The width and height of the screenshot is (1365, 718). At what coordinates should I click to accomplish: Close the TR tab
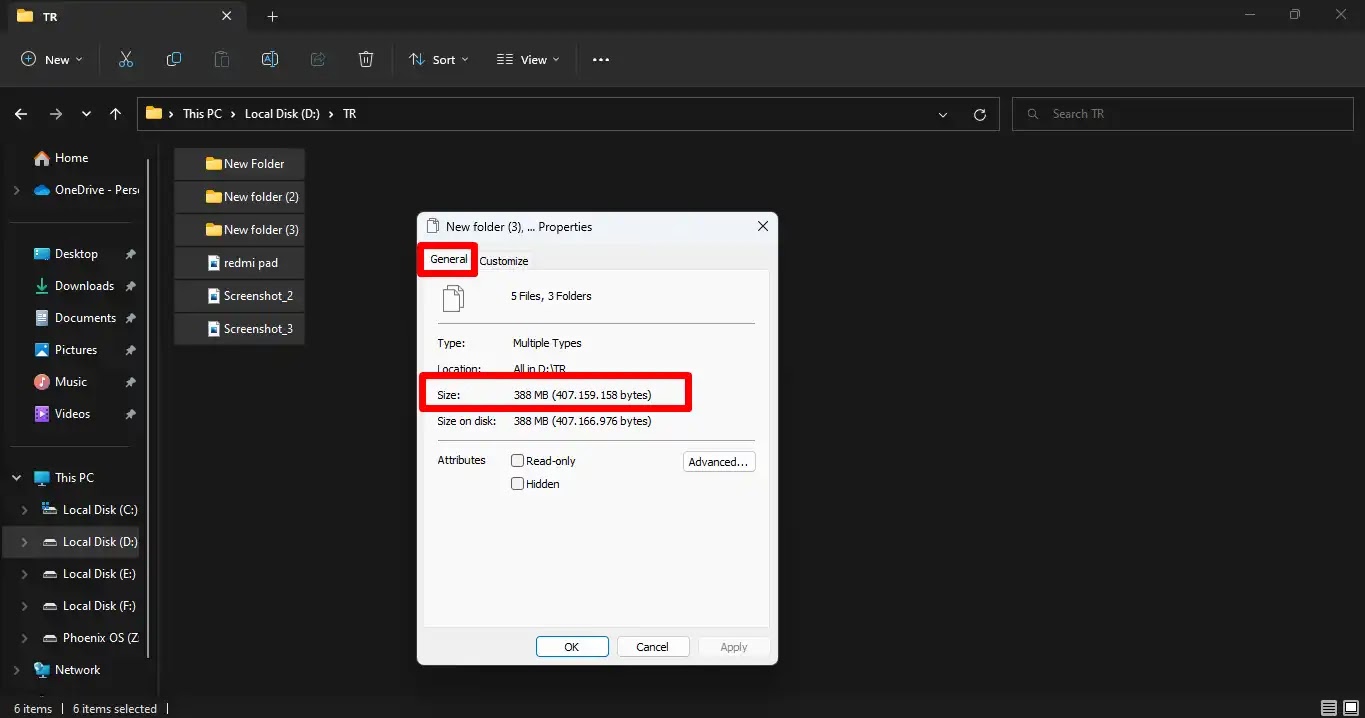point(227,16)
